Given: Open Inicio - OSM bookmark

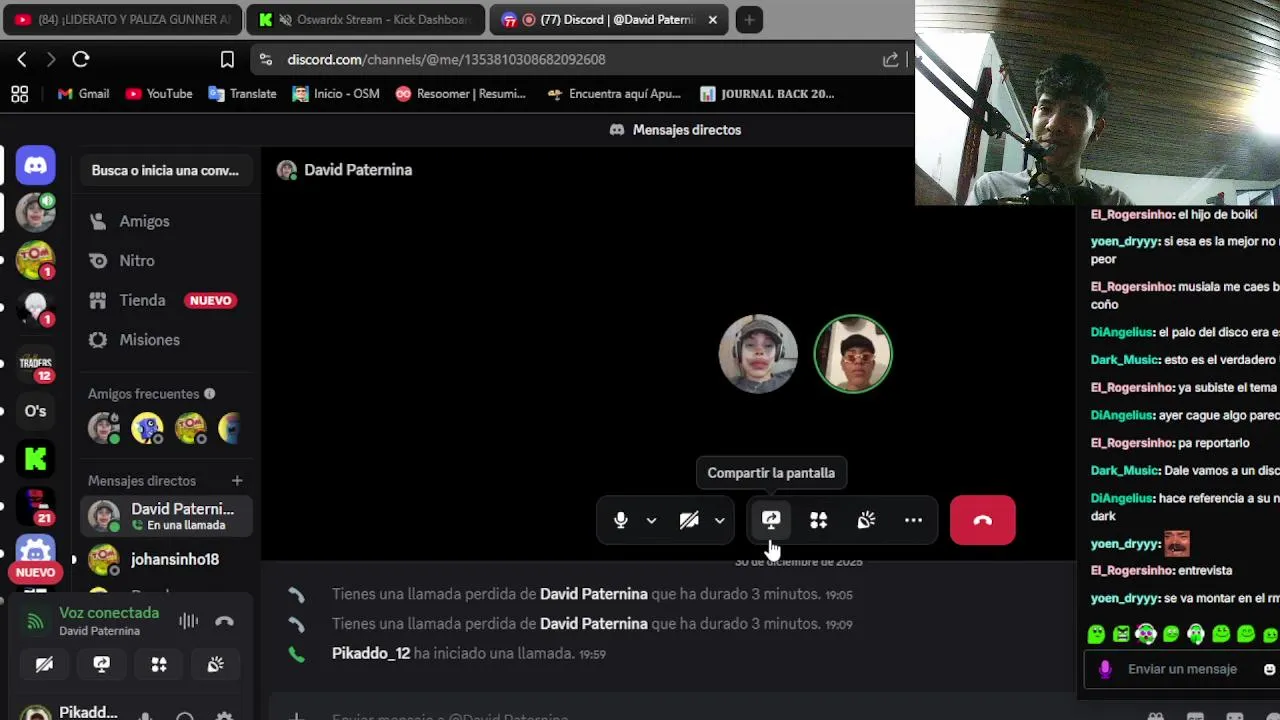Looking at the screenshot, I should click(x=335, y=94).
